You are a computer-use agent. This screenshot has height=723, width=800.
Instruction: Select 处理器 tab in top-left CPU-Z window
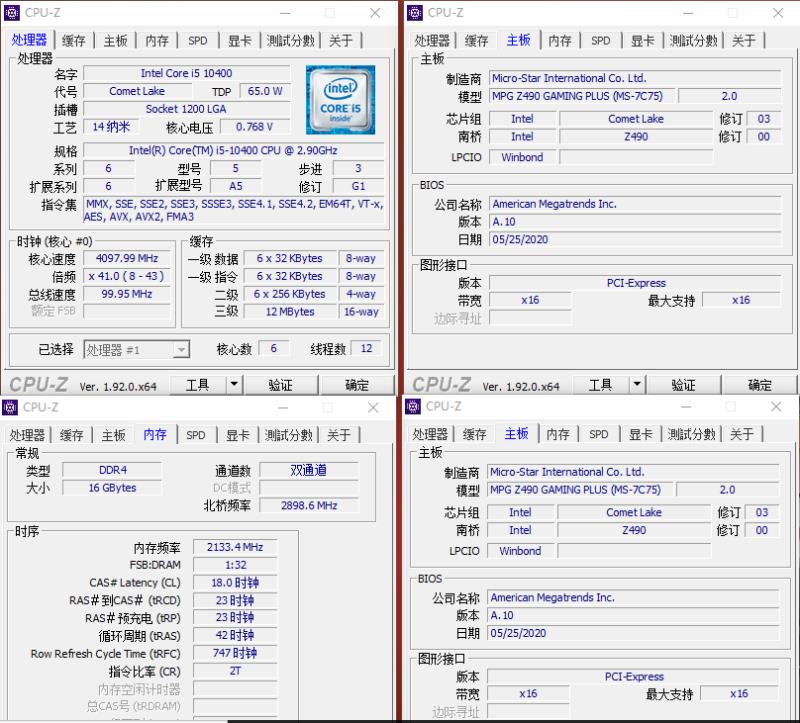point(29,39)
